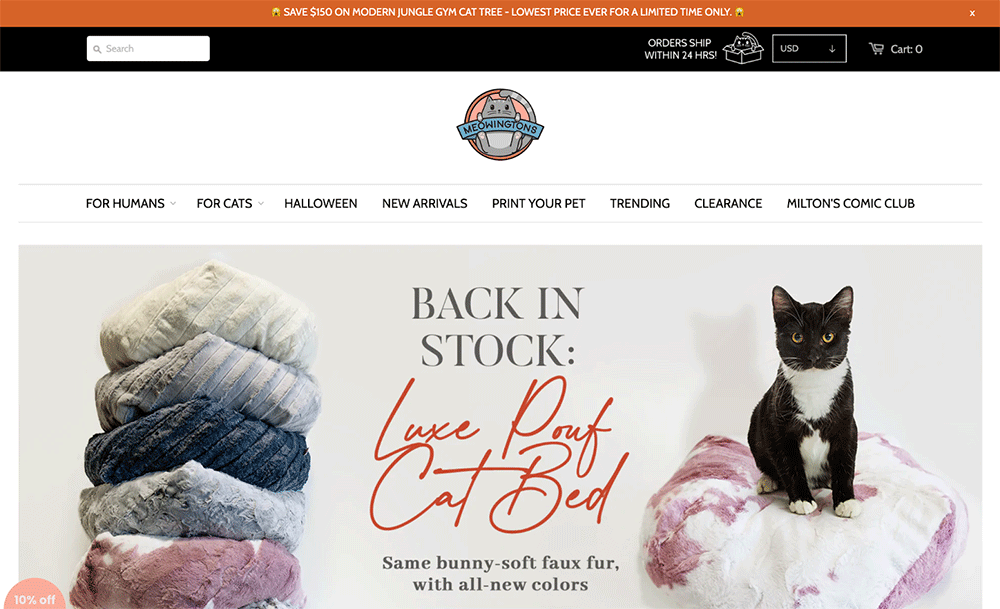Visit the Clearance section
This screenshot has width=1000, height=609.
[x=728, y=203]
